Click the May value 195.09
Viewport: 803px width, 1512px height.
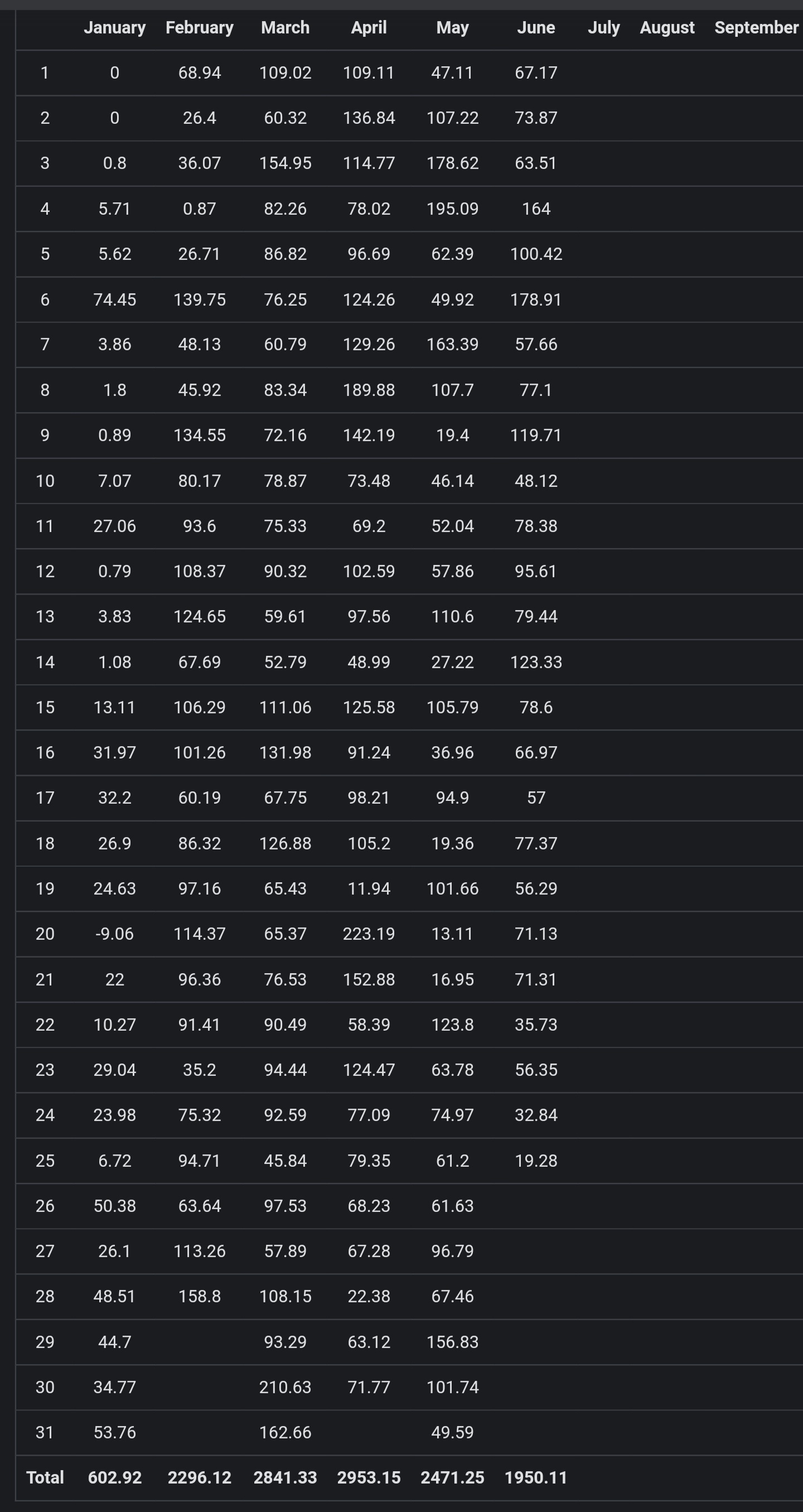453,209
